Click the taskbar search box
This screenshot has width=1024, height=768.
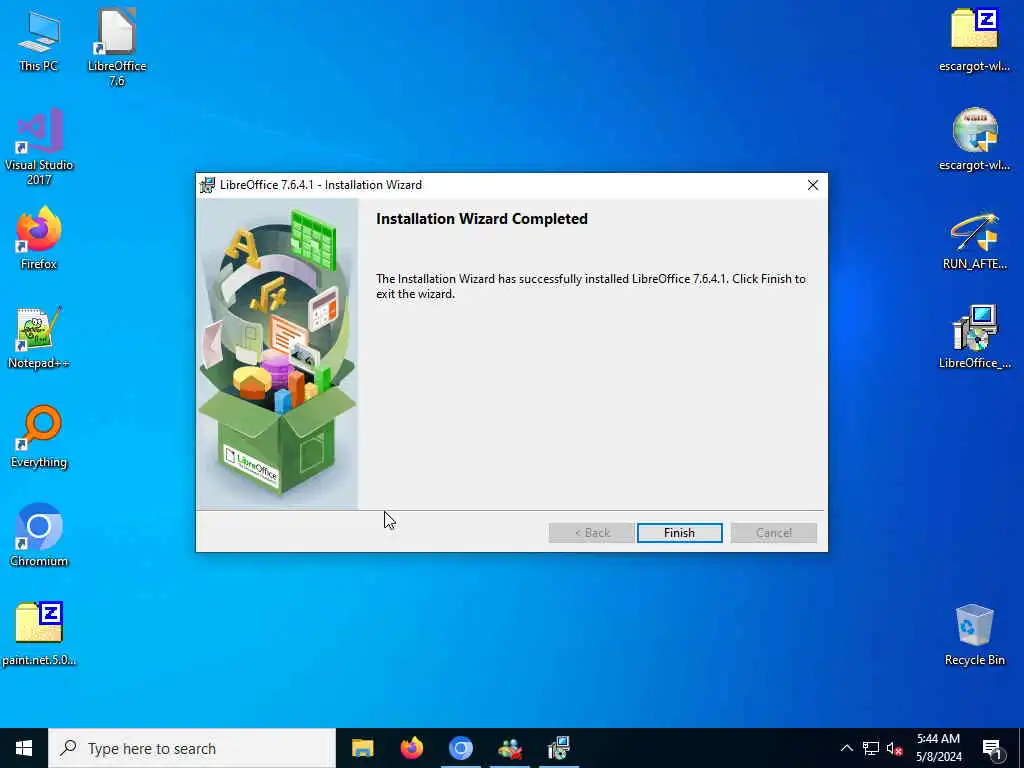click(192, 748)
